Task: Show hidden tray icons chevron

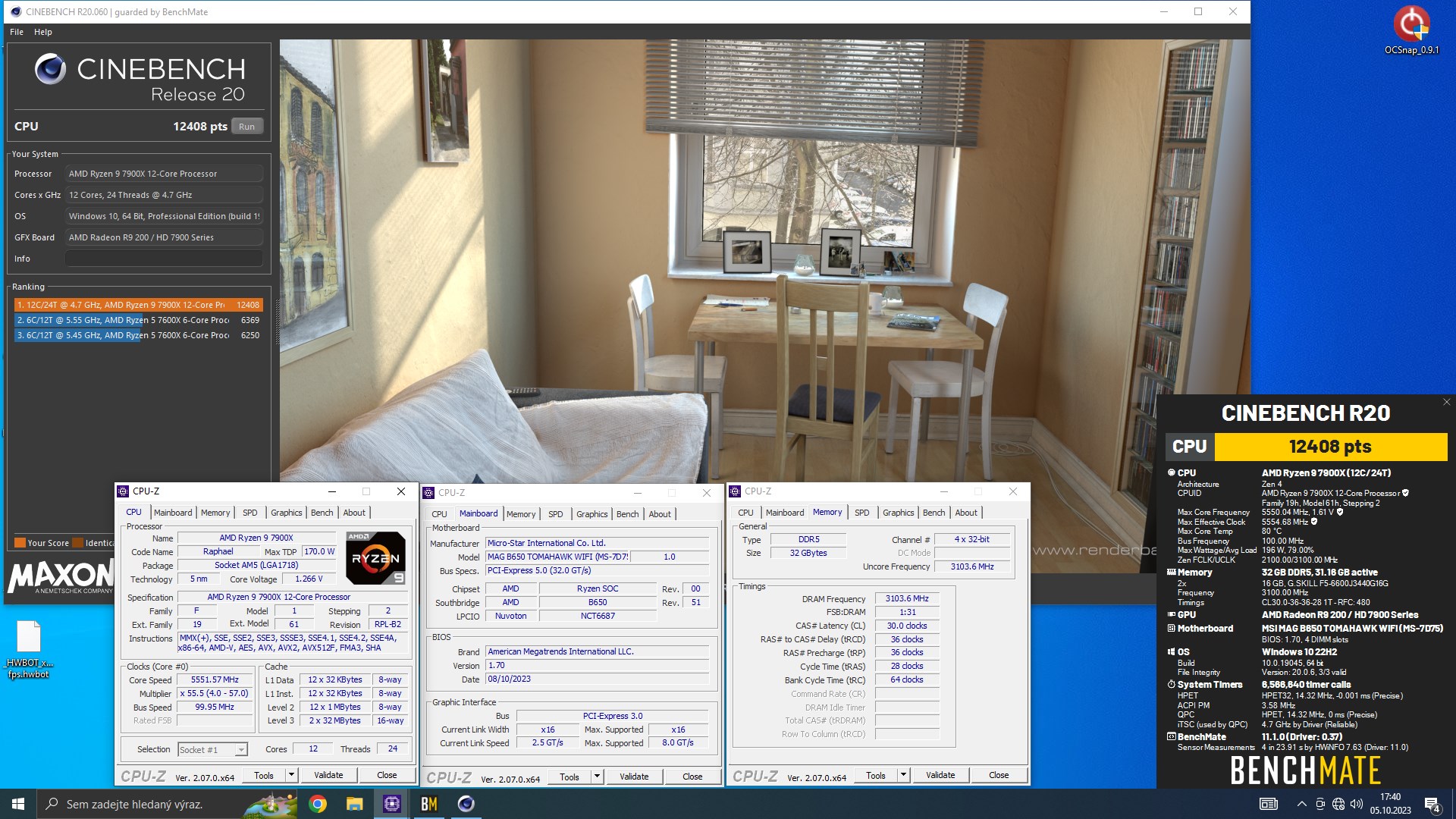Action: point(1301,804)
